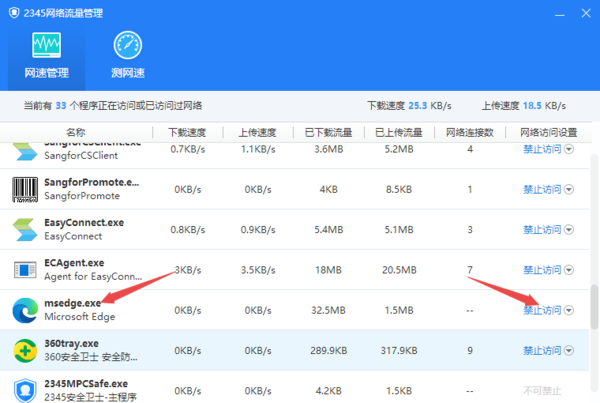Open the 网速管理 tab
Viewport: 600px width, 403px height.
click(x=44, y=55)
